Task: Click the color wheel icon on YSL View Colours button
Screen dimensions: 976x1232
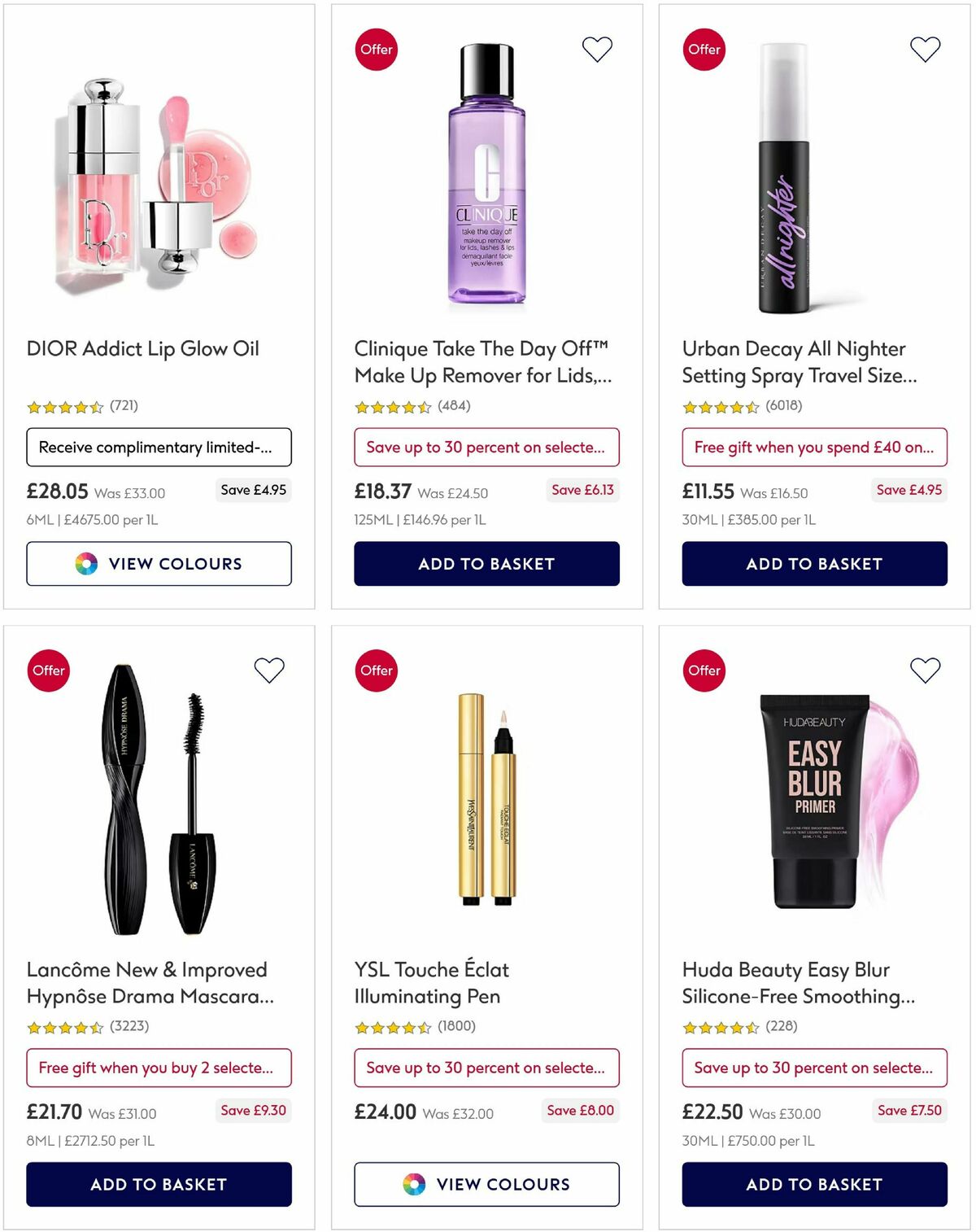Action: [x=415, y=1184]
